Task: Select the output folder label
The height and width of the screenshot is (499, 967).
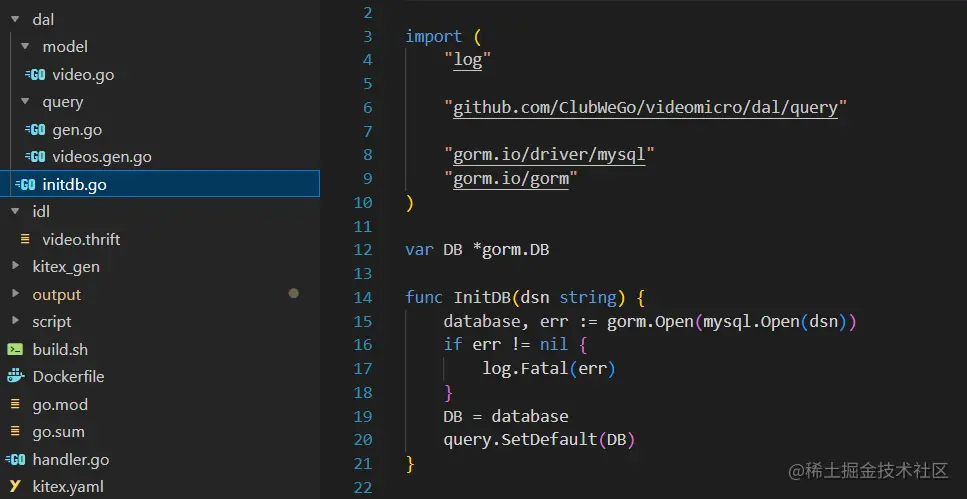Action: pos(57,295)
